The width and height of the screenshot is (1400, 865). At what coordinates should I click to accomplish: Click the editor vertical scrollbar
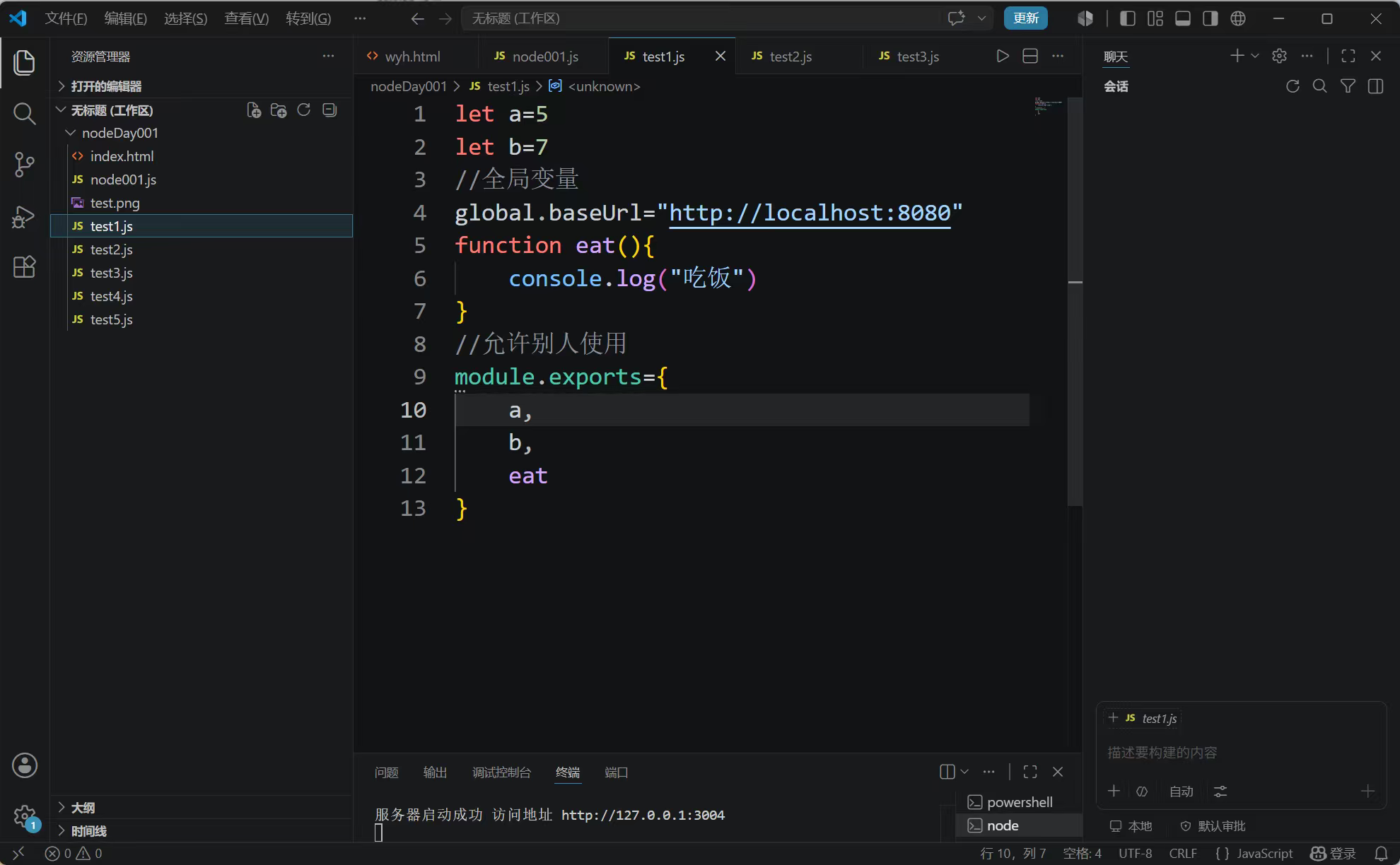tap(1075, 302)
